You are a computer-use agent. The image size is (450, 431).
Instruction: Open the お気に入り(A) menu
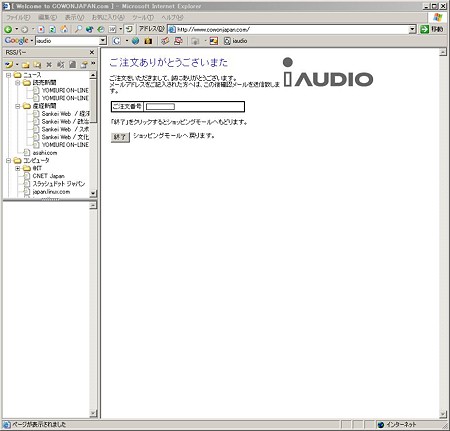click(108, 17)
